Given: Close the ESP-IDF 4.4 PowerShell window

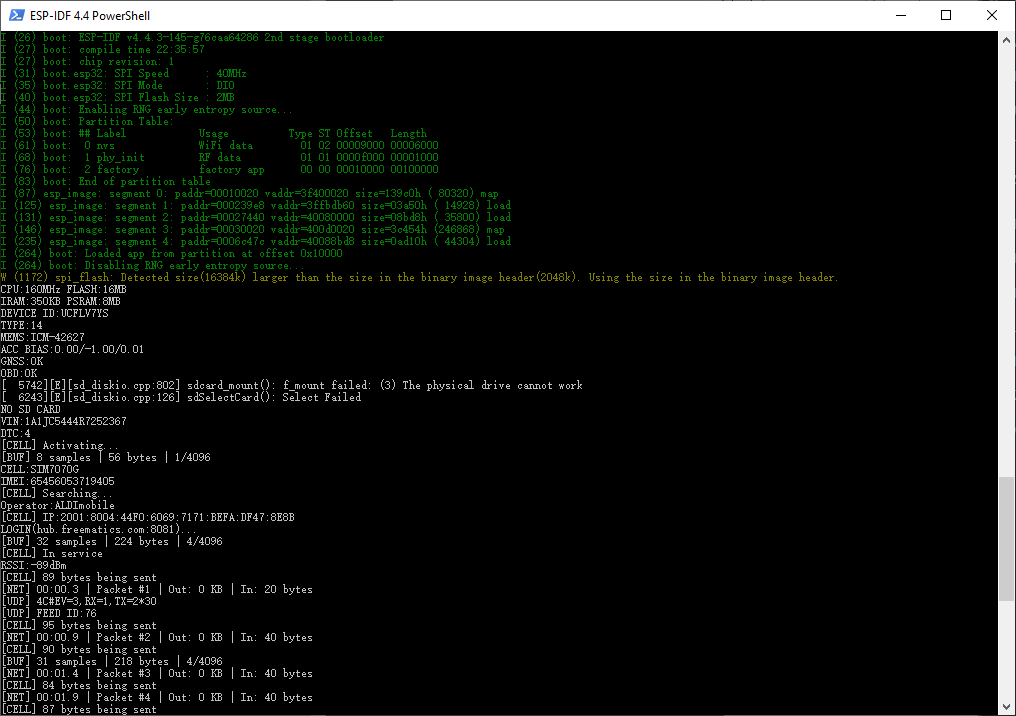Looking at the screenshot, I should point(991,15).
